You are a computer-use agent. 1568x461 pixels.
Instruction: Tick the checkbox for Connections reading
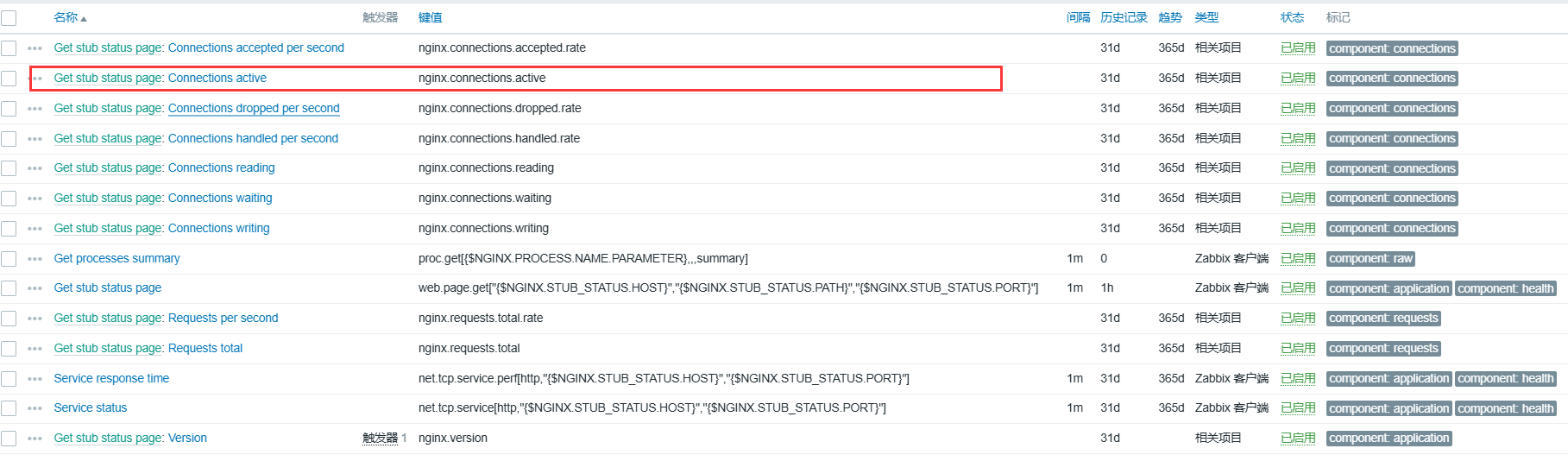[9, 168]
